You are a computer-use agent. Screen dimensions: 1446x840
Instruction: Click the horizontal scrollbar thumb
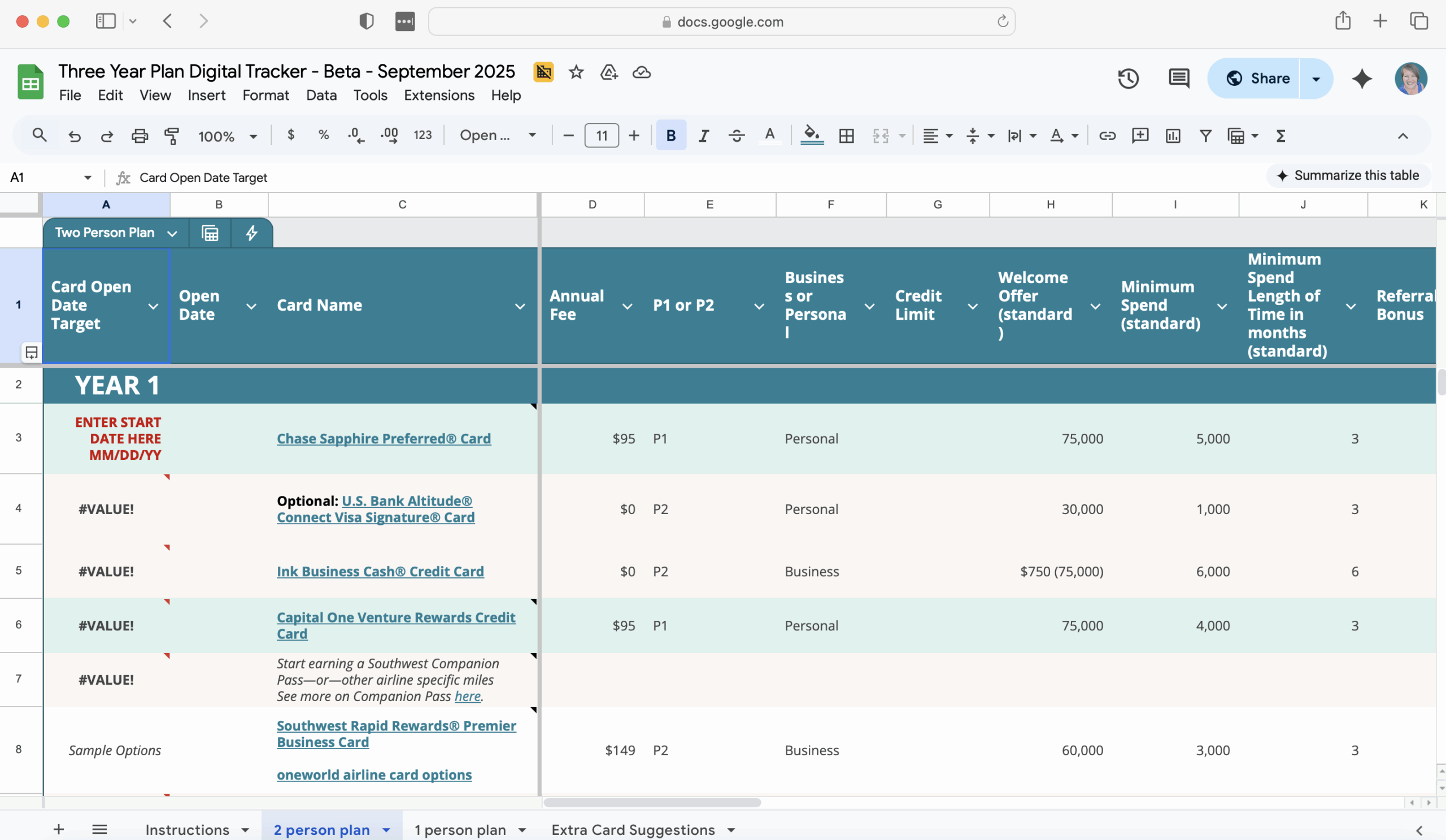click(x=652, y=802)
